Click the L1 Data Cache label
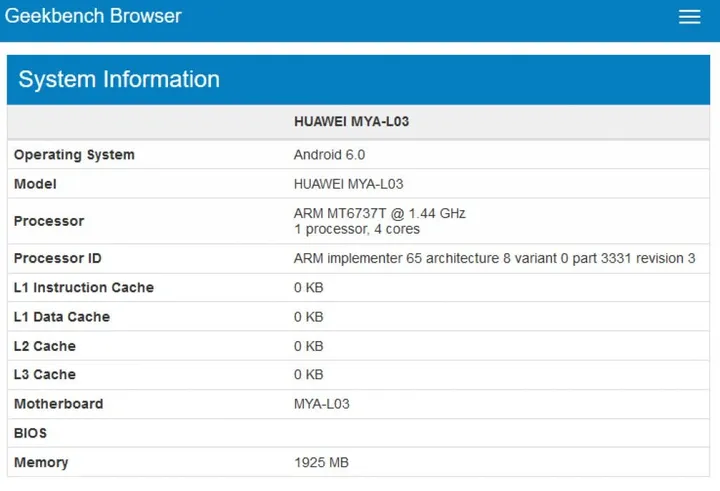Screen dimensions: 720x491 [62, 317]
